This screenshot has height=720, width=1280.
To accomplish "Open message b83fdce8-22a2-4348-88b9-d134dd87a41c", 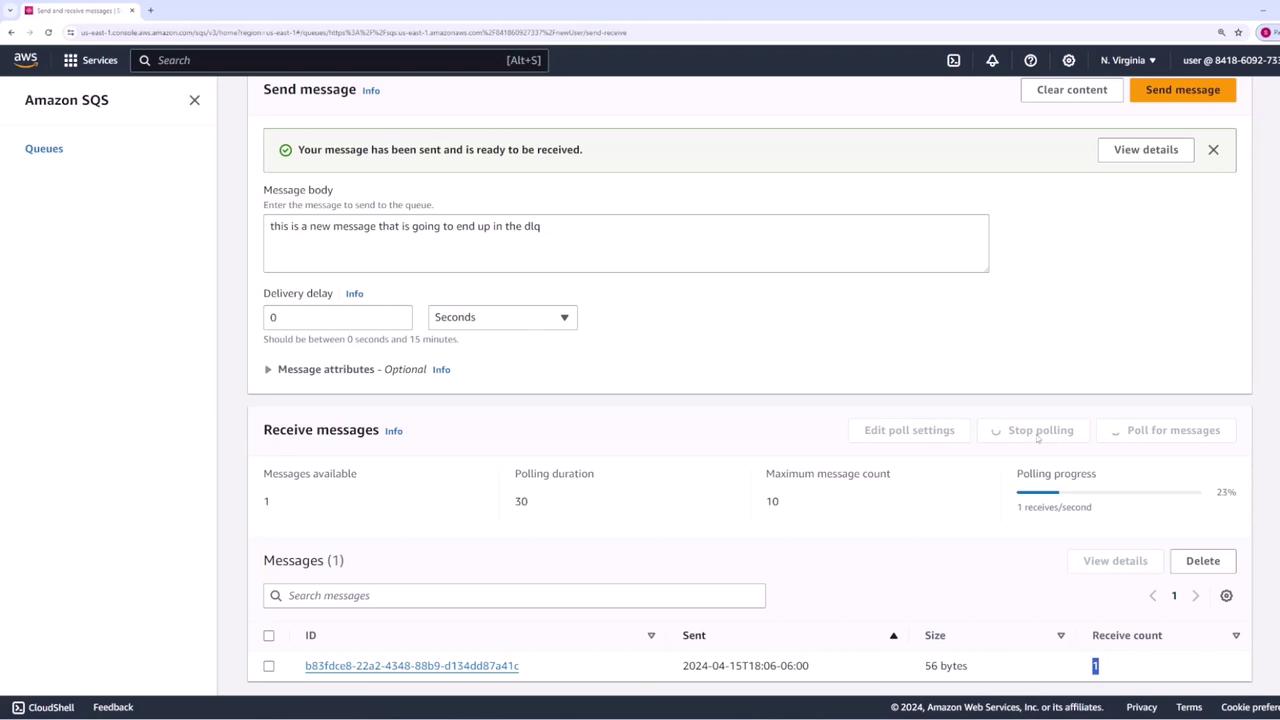I will [412, 666].
